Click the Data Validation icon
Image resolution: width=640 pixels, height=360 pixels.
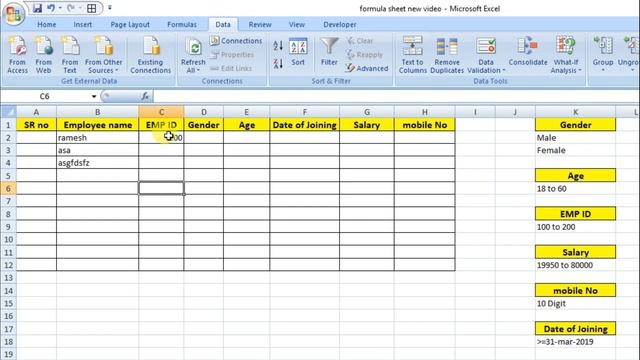point(486,46)
